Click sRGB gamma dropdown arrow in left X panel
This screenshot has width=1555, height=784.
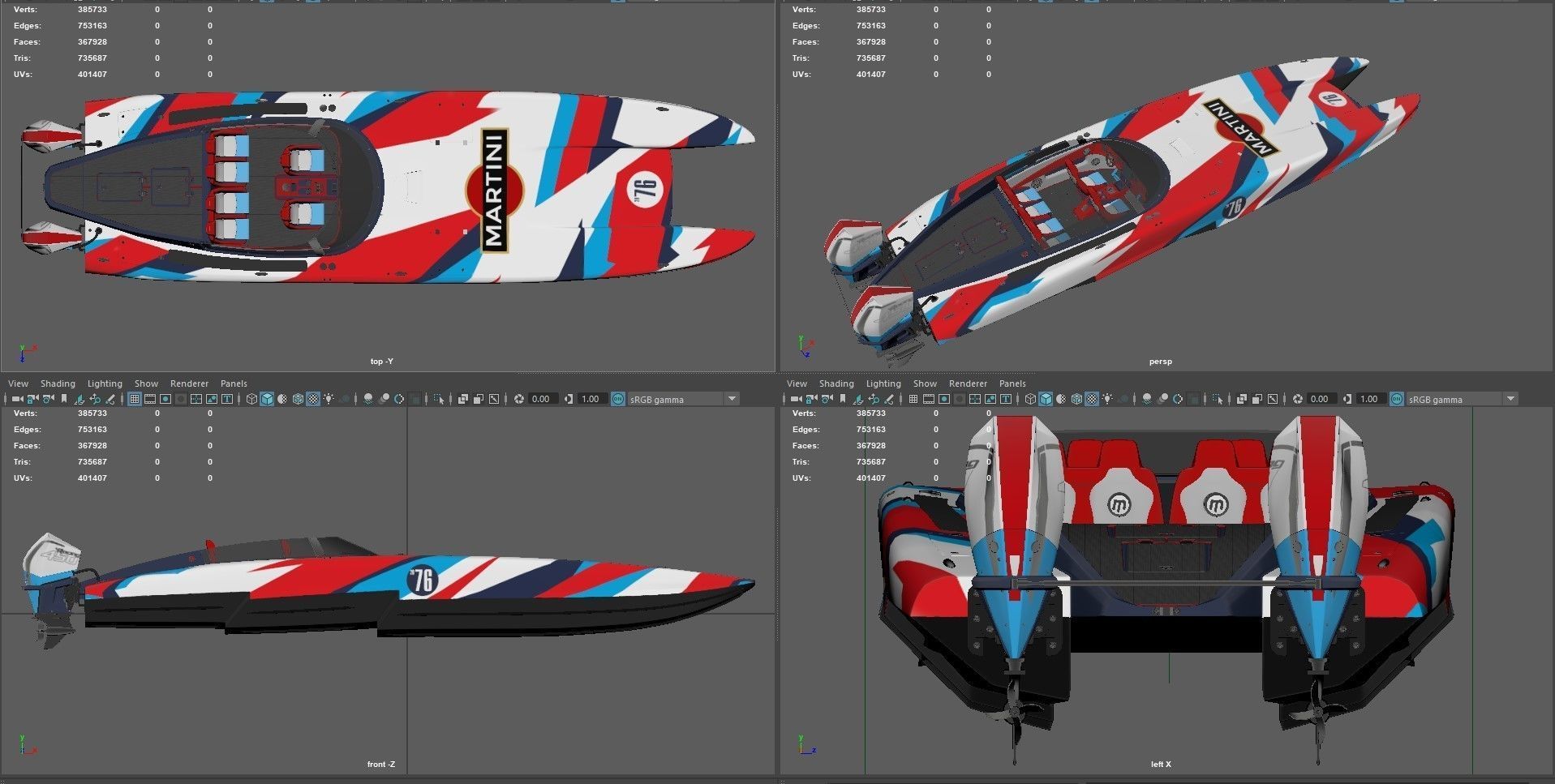[1510, 399]
